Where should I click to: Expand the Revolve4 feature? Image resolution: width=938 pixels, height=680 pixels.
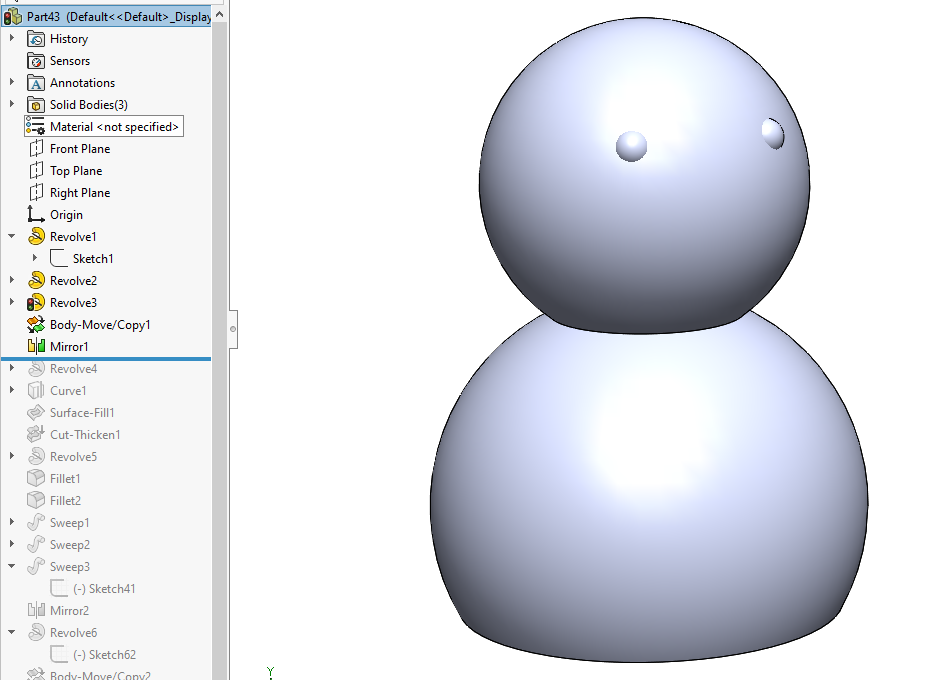(12, 368)
